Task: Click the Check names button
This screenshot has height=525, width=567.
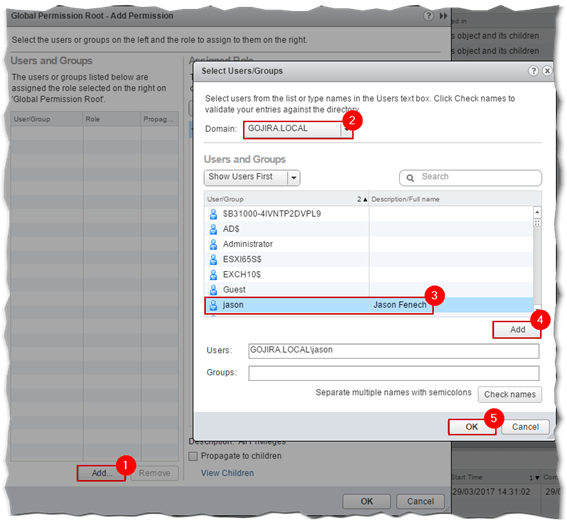Action: (510, 394)
